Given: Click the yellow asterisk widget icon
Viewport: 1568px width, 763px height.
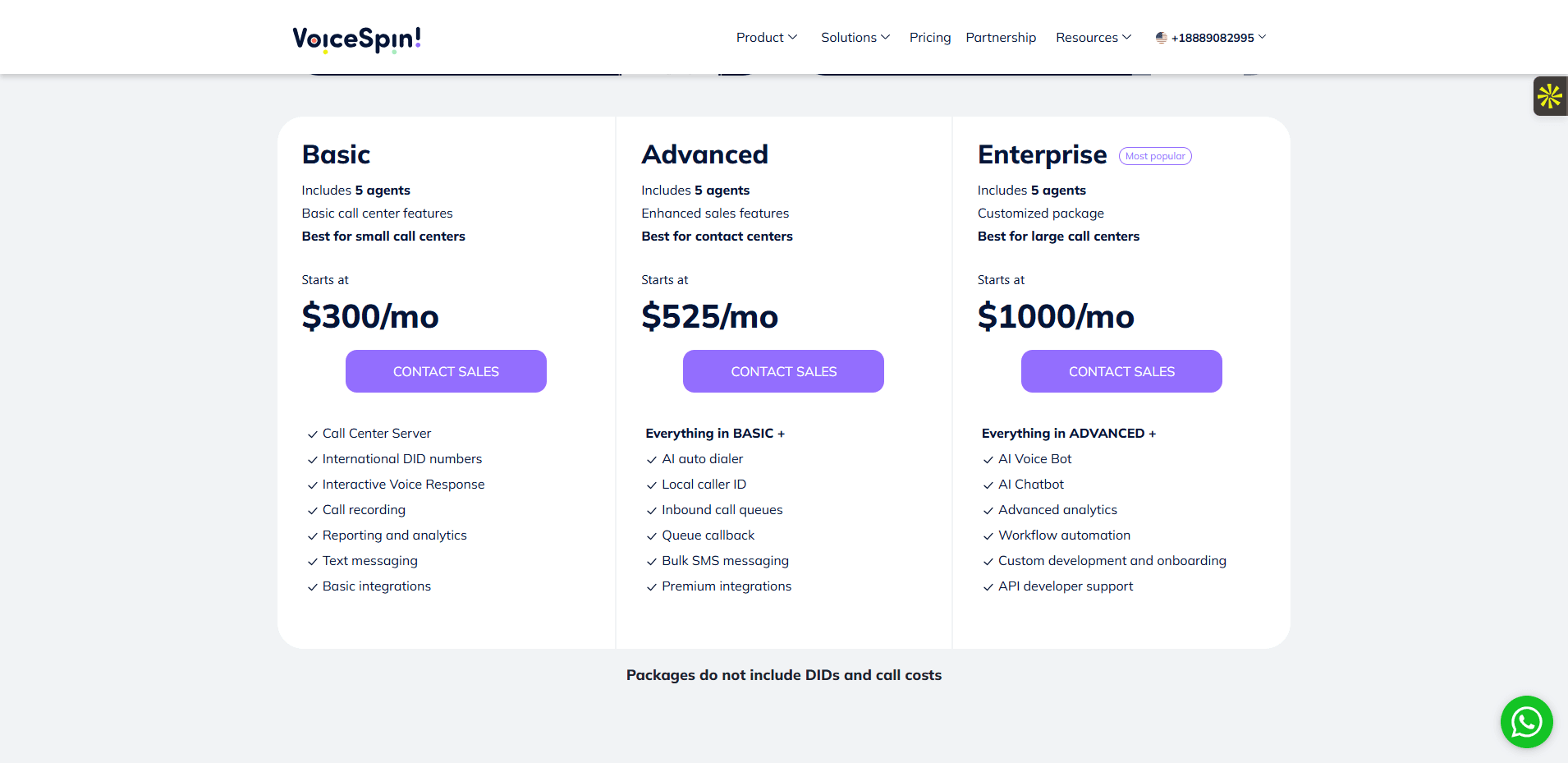Looking at the screenshot, I should point(1549,96).
